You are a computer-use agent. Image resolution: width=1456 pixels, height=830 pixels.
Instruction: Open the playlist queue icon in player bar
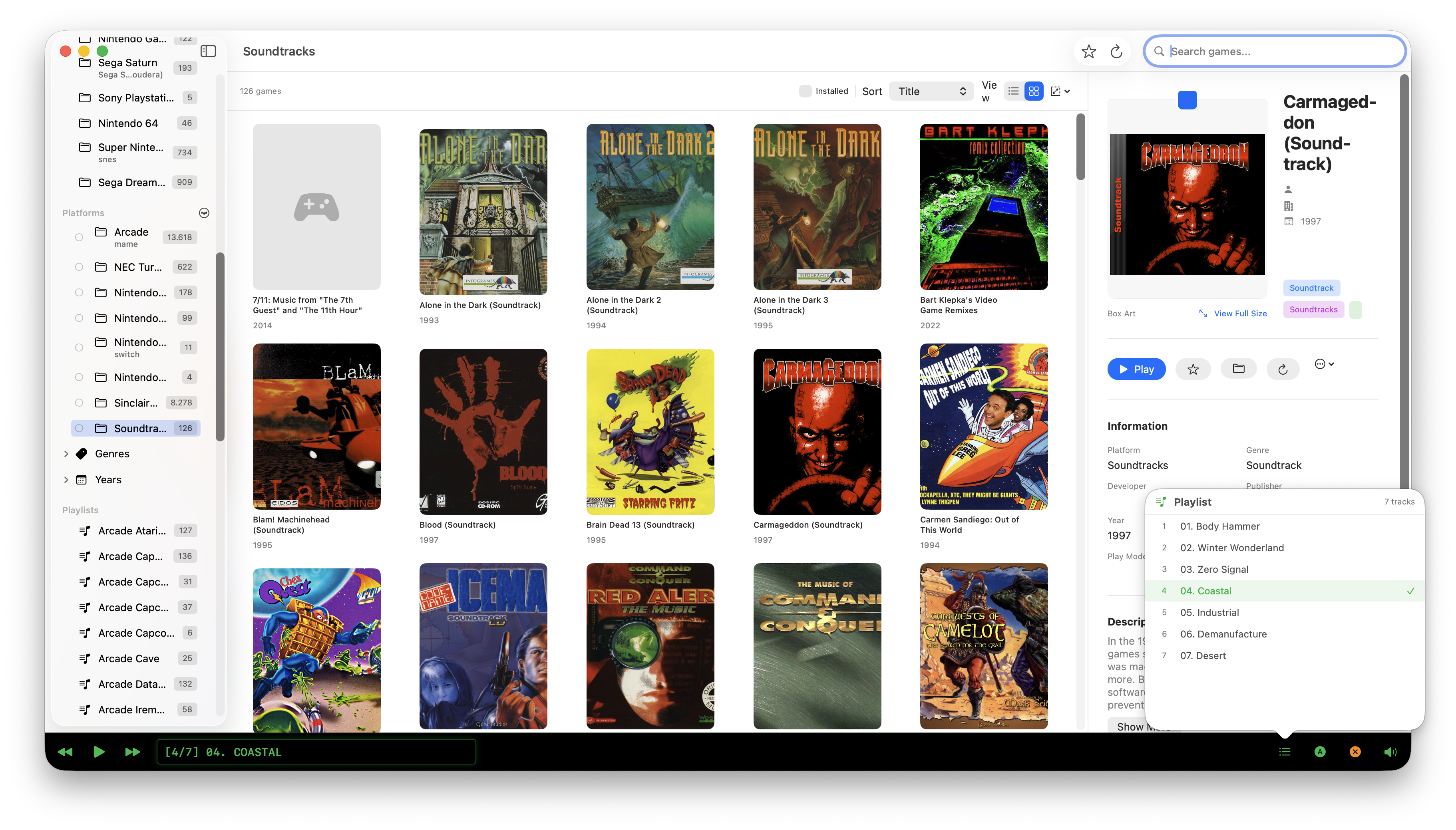coord(1285,751)
